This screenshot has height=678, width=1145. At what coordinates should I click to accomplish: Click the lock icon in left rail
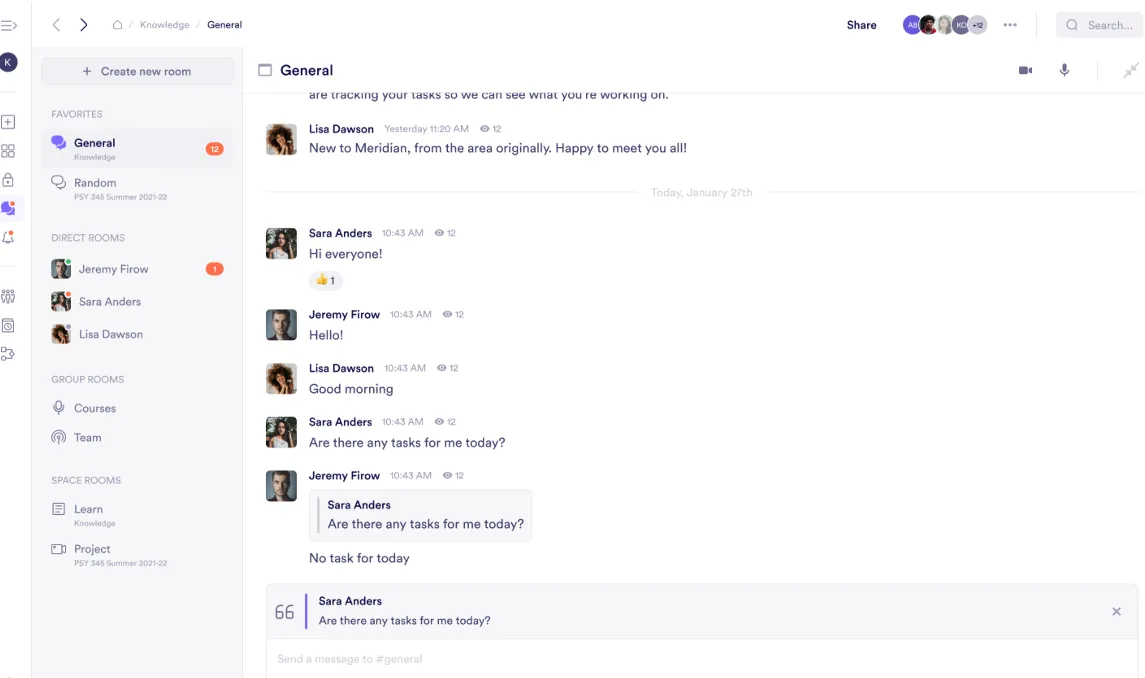(8, 180)
